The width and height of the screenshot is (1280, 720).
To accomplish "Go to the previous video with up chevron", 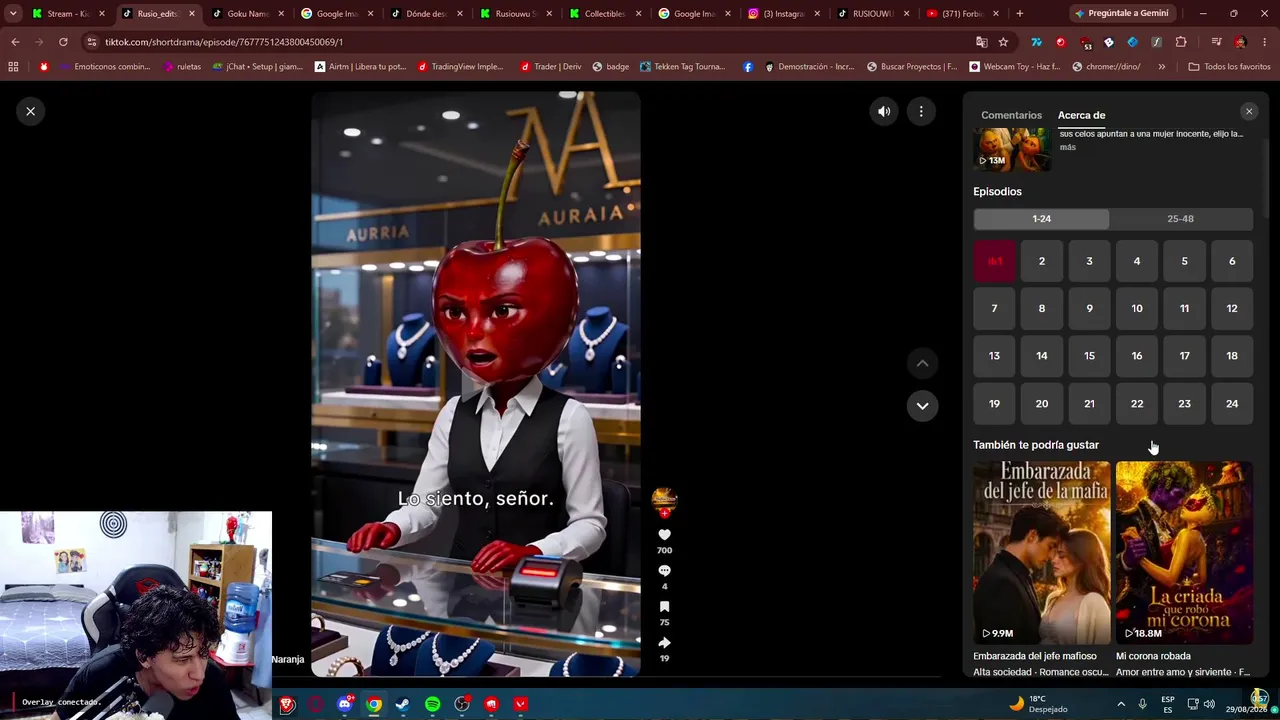I will [922, 363].
